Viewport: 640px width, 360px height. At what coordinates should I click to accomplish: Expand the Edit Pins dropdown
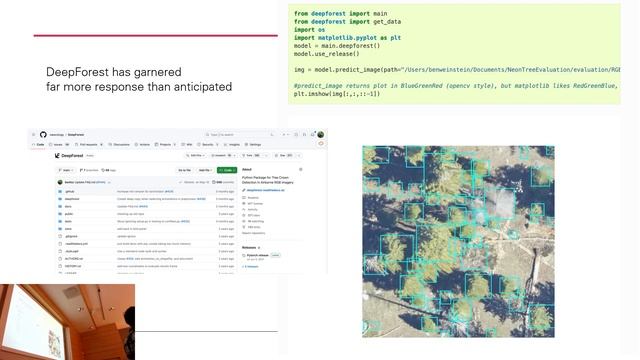click(x=196, y=156)
